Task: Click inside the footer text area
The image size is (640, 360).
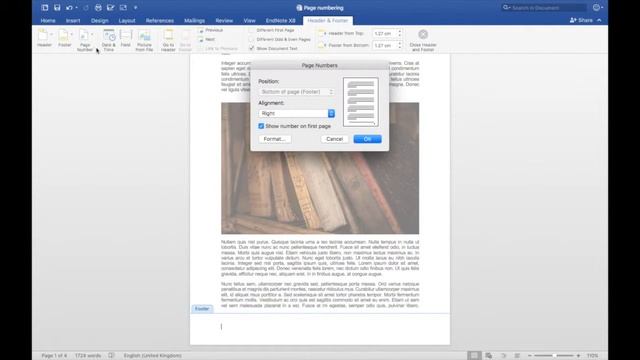Action: [x=320, y=327]
